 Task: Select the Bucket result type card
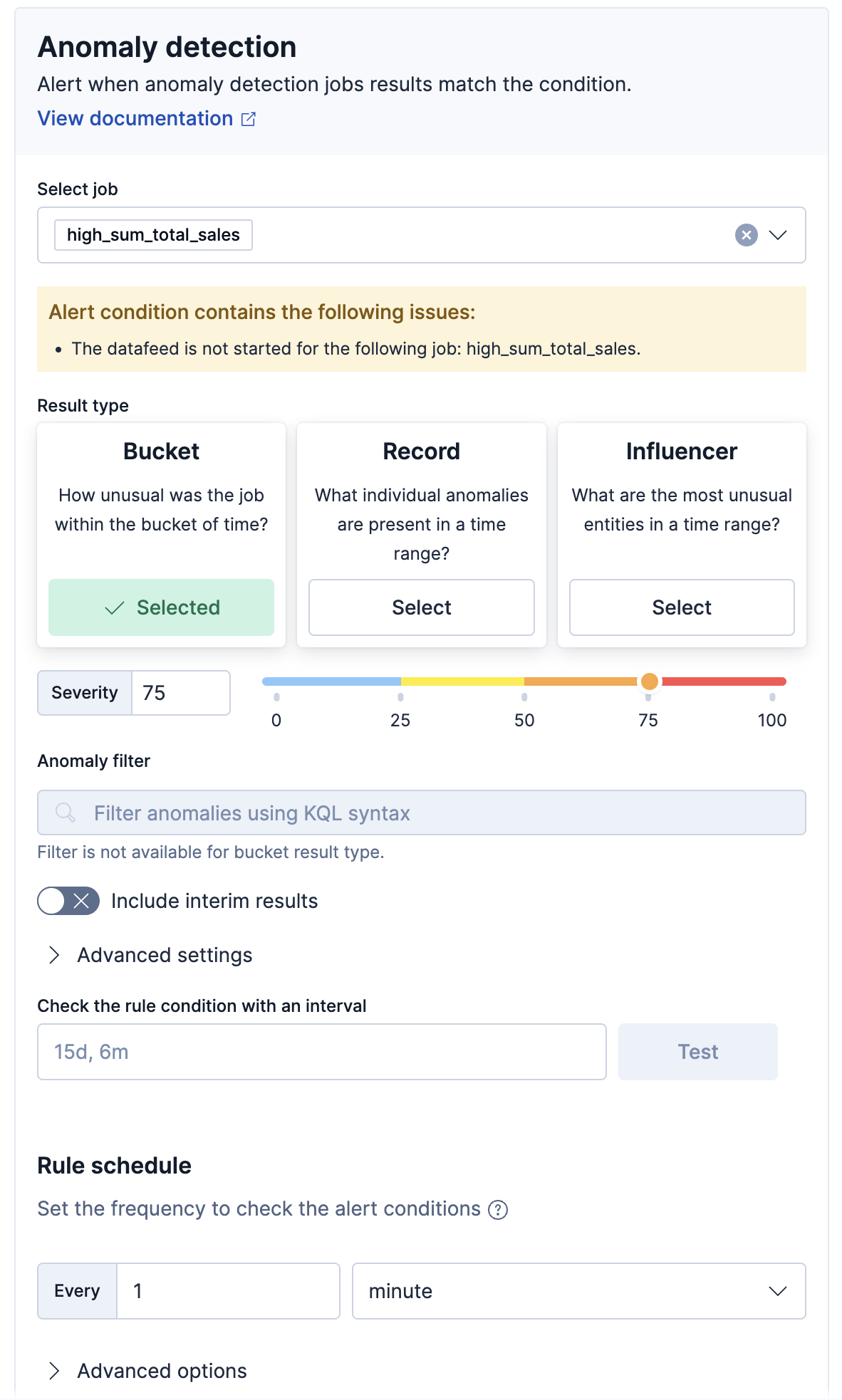[161, 534]
